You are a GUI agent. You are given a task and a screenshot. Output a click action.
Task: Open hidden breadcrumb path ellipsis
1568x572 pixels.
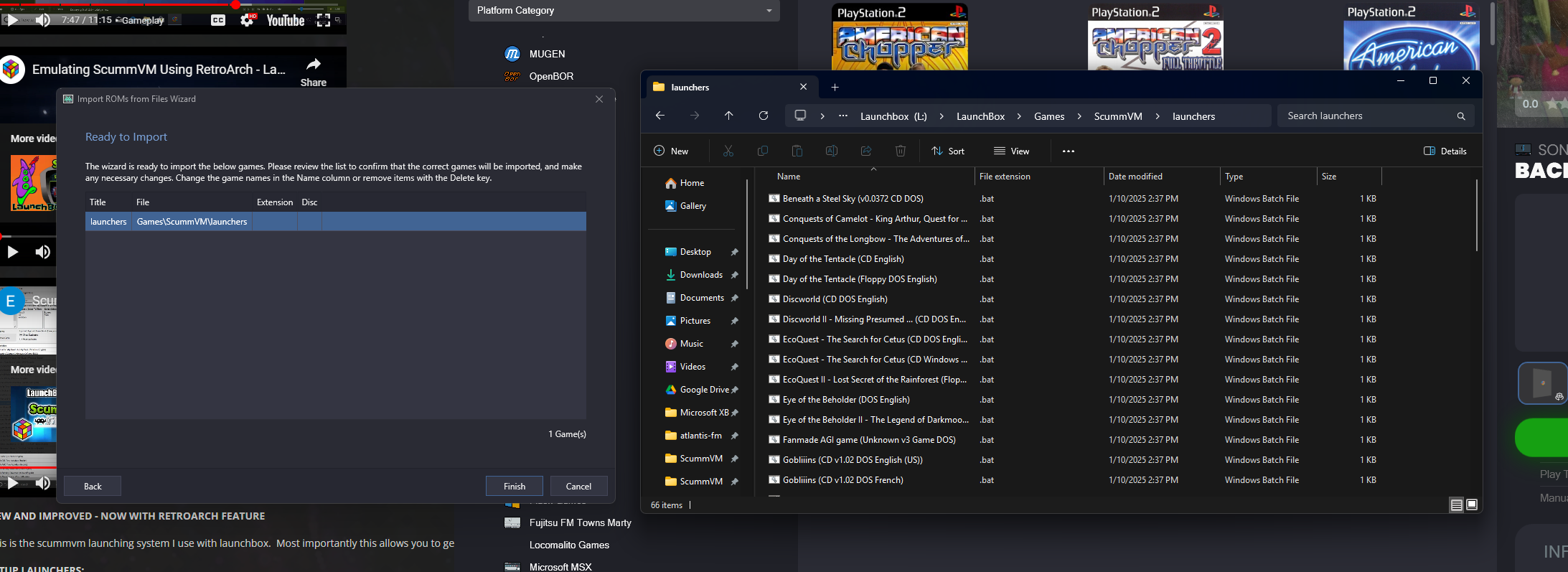click(843, 116)
